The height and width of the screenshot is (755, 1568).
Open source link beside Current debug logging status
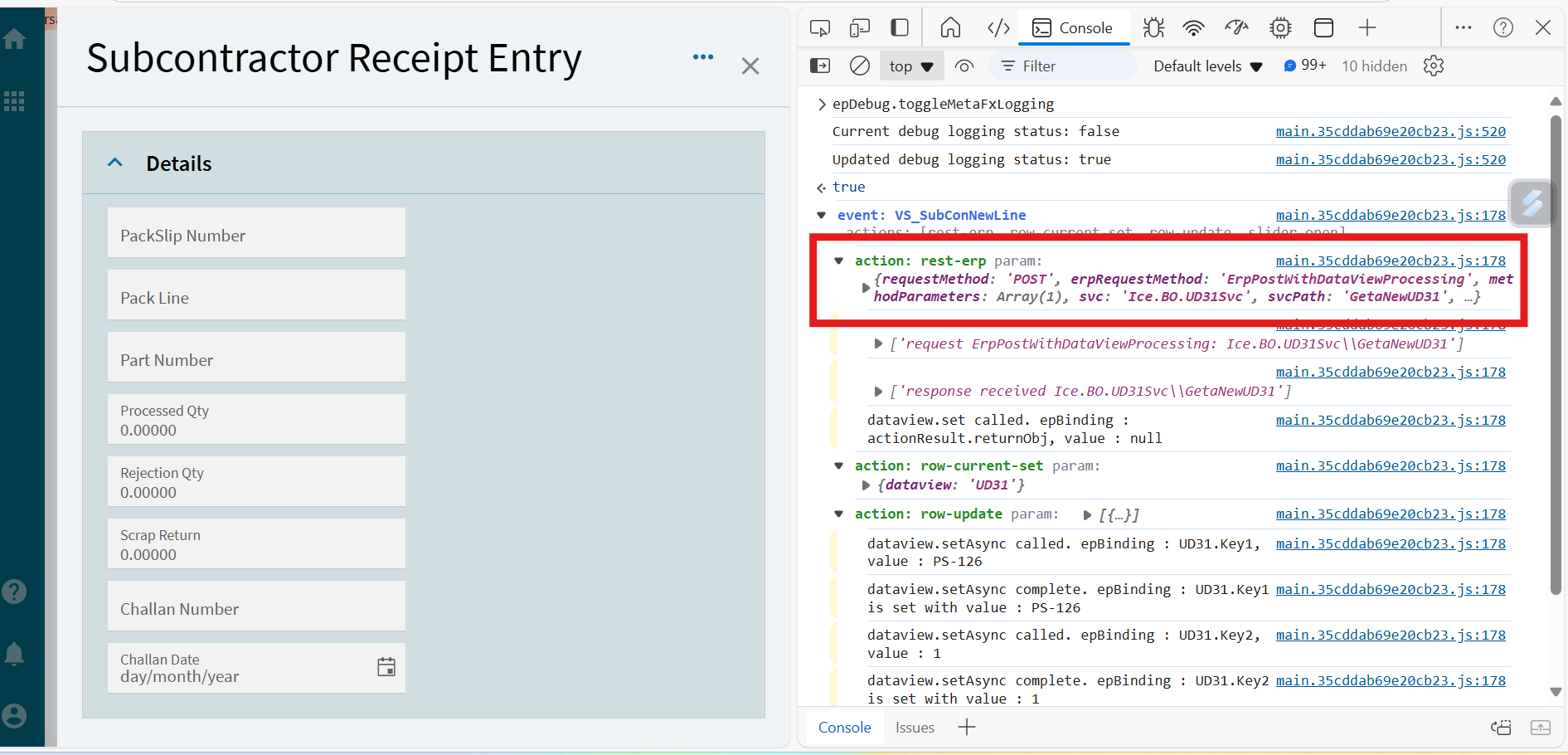tap(1391, 131)
